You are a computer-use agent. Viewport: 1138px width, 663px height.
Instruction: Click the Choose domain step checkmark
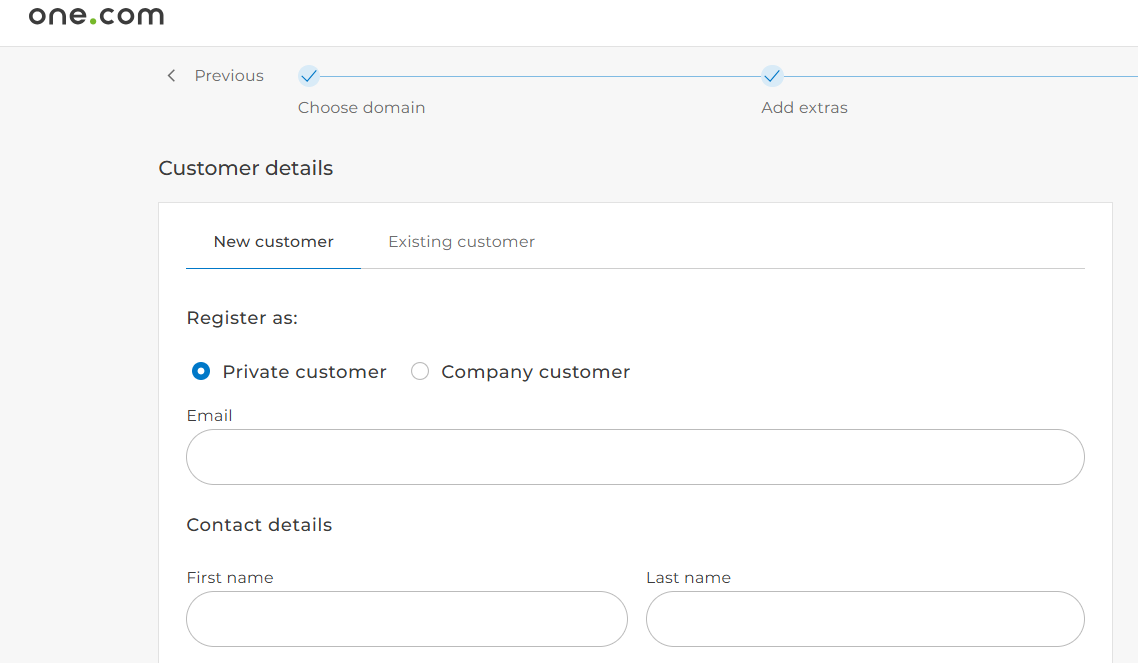tap(308, 75)
